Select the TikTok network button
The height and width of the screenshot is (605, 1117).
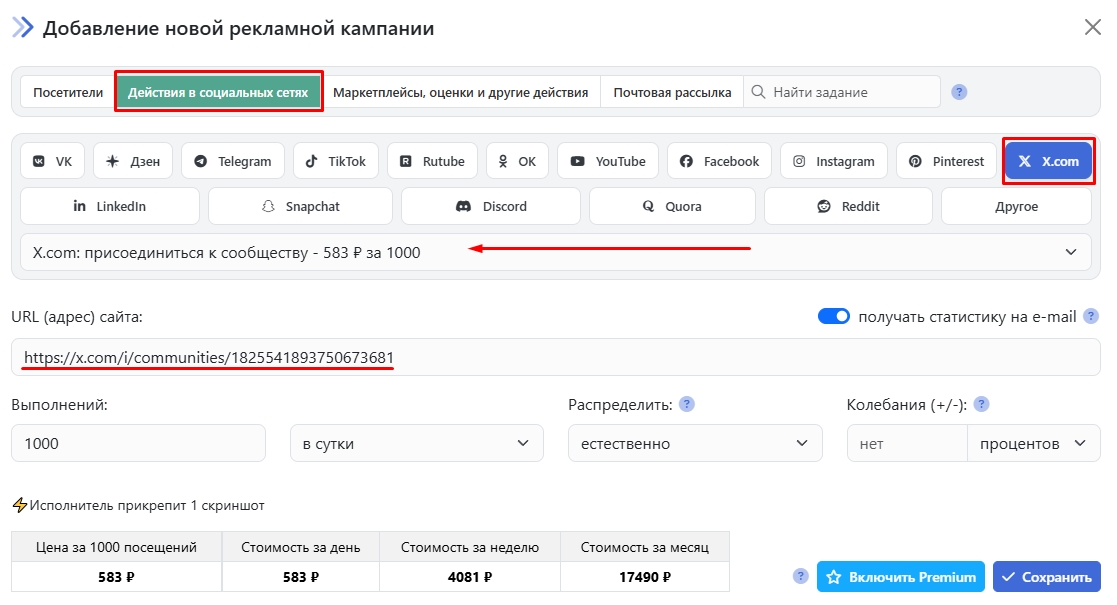point(336,161)
